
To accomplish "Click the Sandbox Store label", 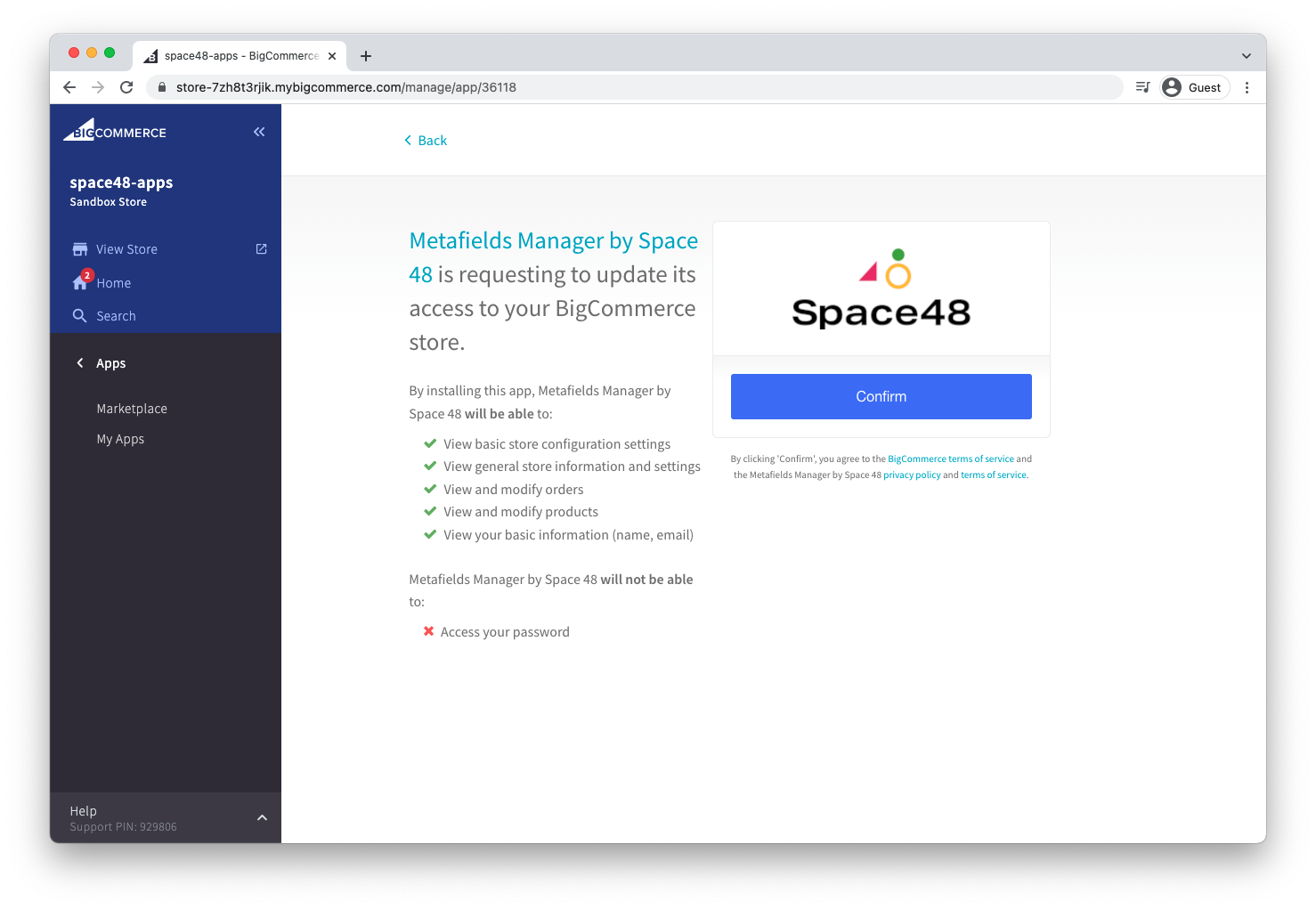I will 109,202.
